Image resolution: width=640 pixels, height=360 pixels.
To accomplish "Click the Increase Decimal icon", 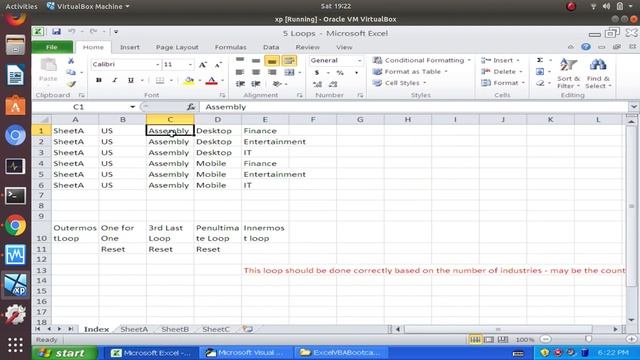I will [317, 84].
